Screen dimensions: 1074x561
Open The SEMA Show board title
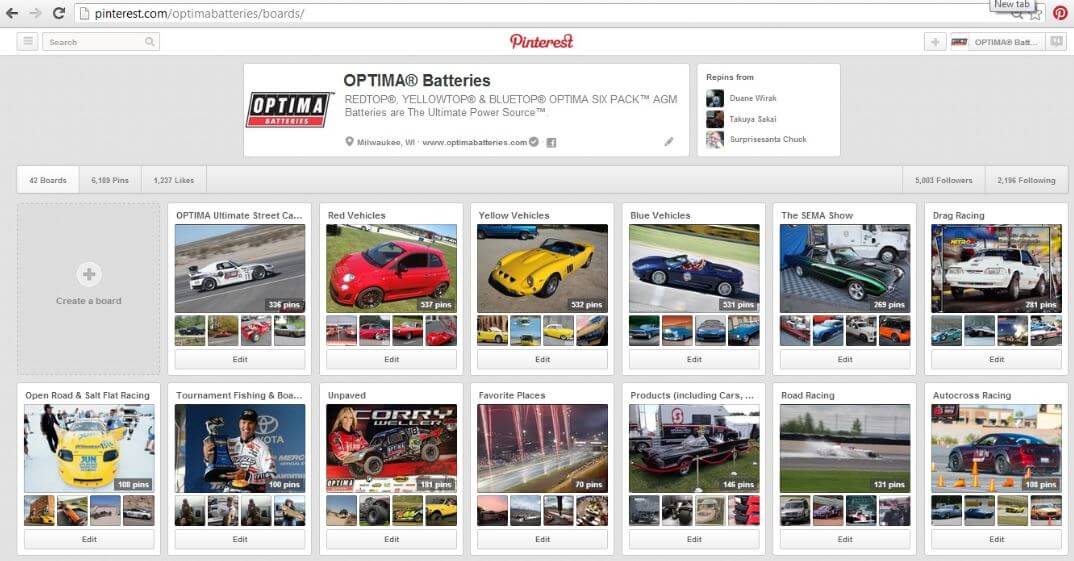point(816,215)
